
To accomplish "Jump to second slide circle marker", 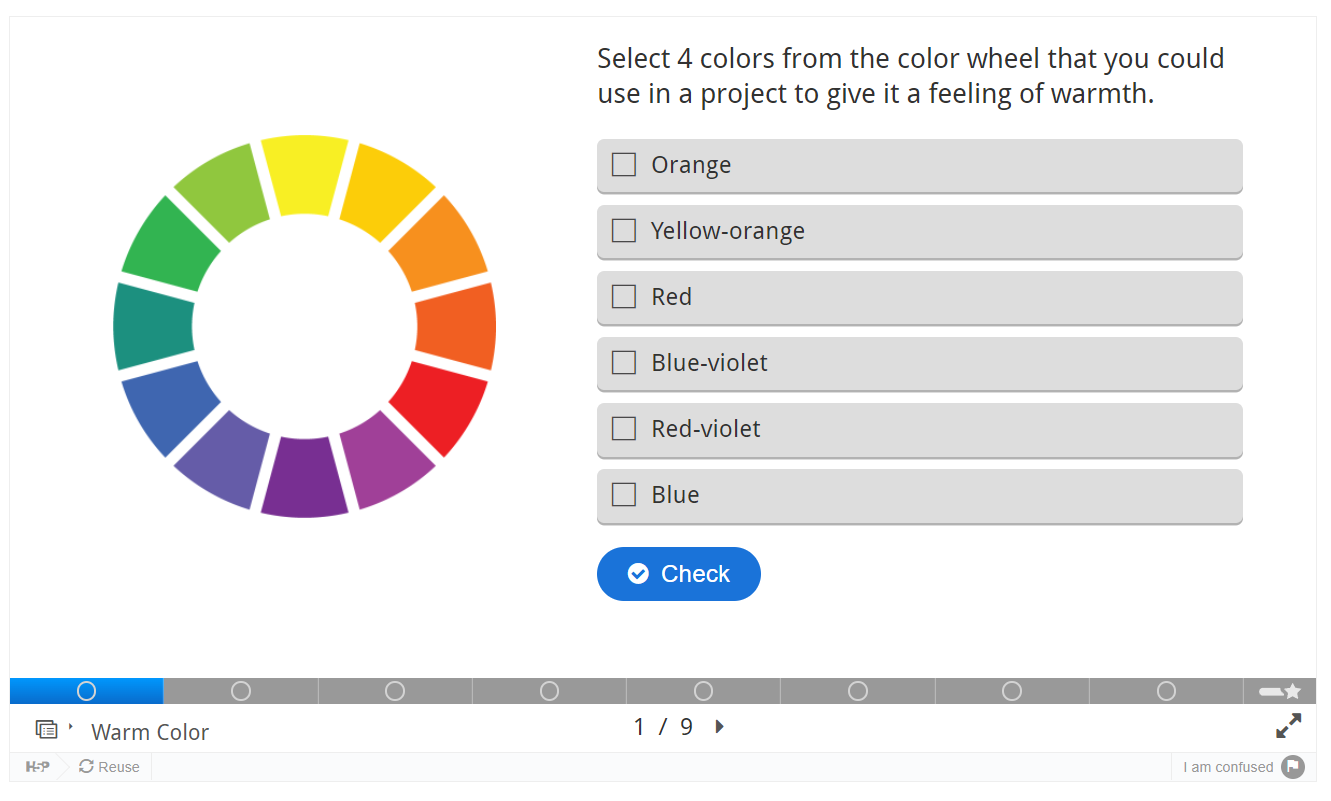I will (x=241, y=691).
